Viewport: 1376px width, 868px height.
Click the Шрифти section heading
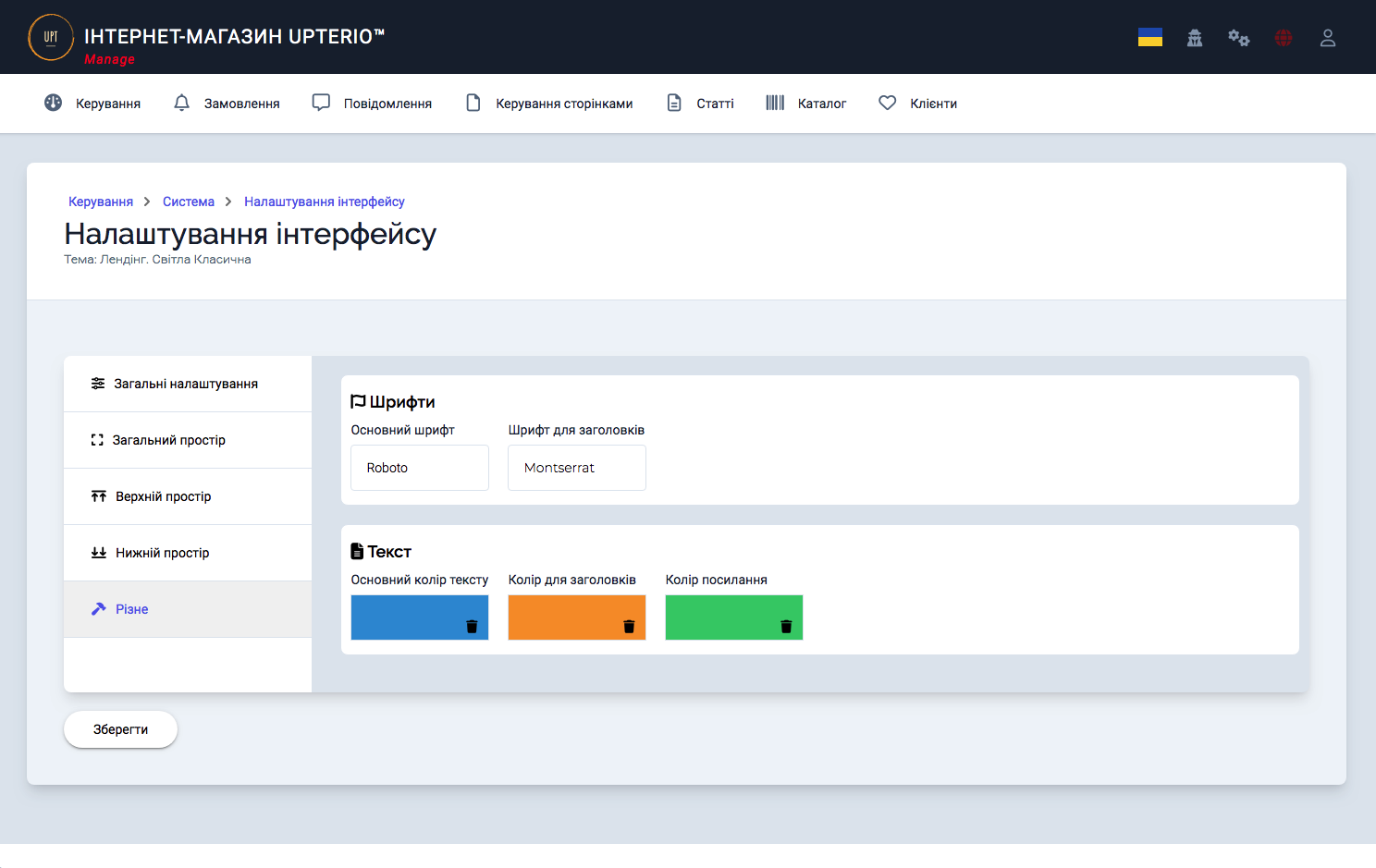(x=402, y=402)
